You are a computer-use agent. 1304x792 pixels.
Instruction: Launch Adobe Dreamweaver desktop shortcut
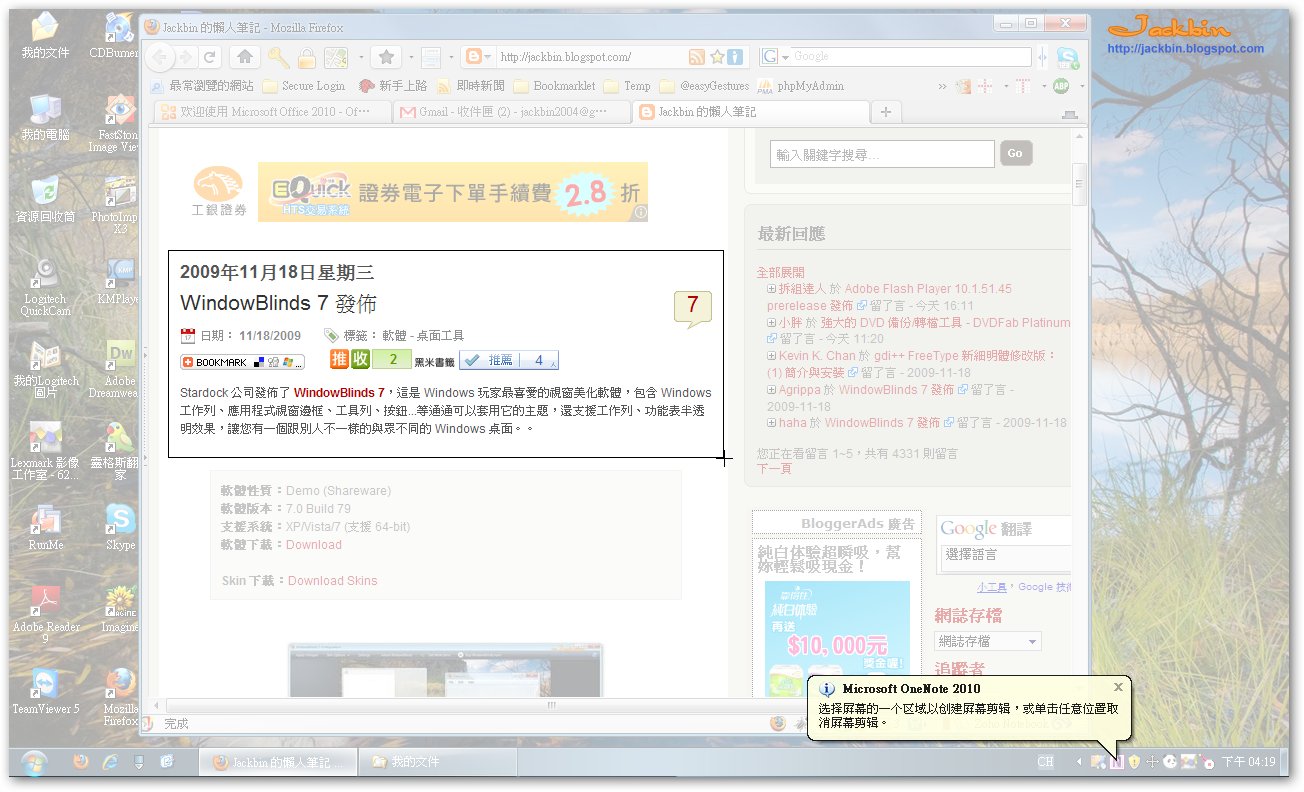click(121, 370)
